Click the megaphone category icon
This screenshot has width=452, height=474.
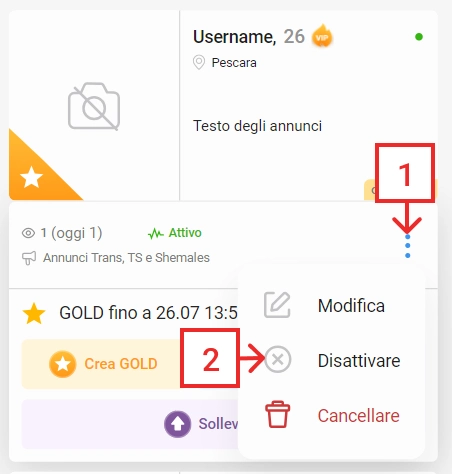29,258
